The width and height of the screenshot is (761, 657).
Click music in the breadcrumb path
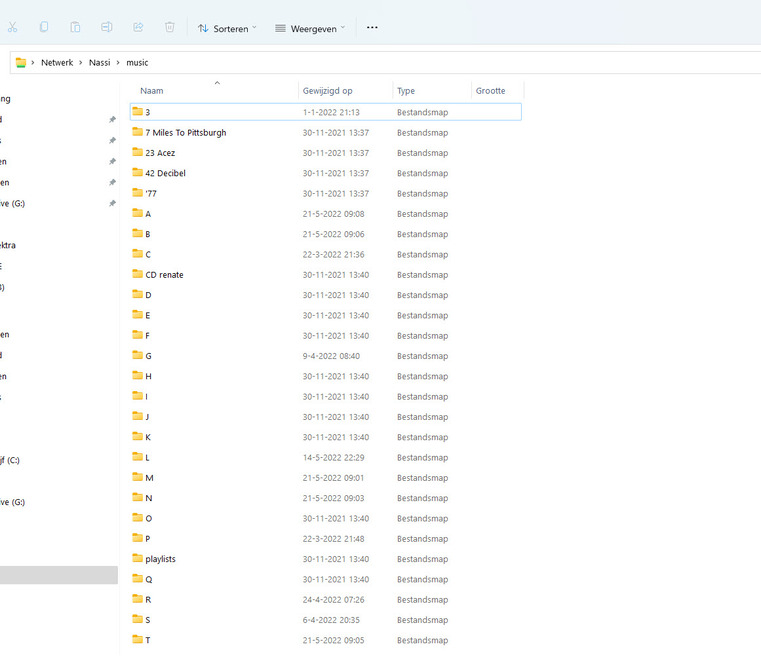coord(137,63)
